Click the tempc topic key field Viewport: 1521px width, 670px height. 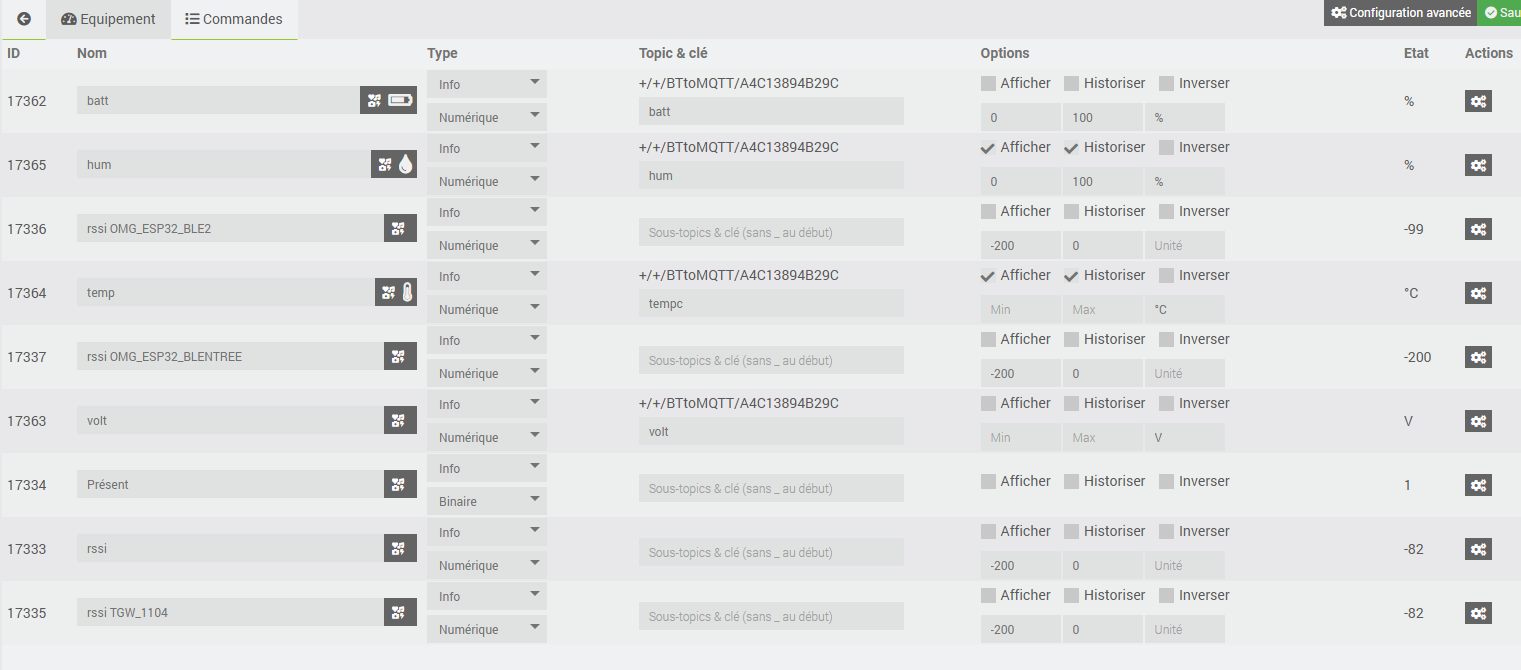point(771,303)
